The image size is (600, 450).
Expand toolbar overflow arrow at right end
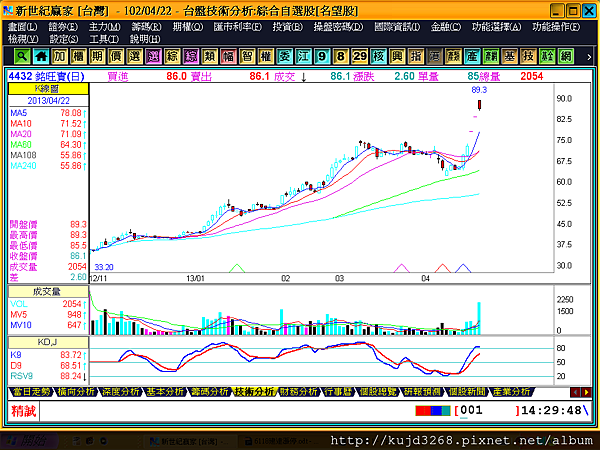point(589,57)
